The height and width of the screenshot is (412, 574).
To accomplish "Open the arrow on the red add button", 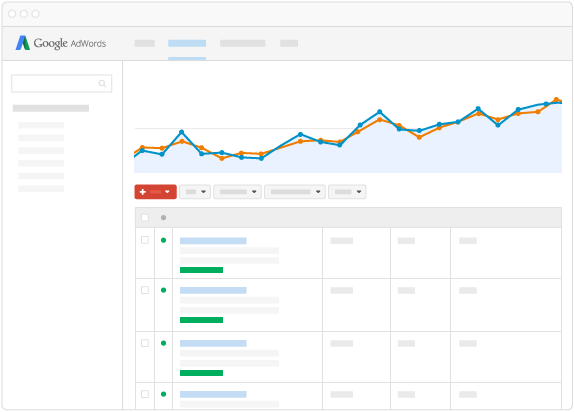I will coord(167,192).
